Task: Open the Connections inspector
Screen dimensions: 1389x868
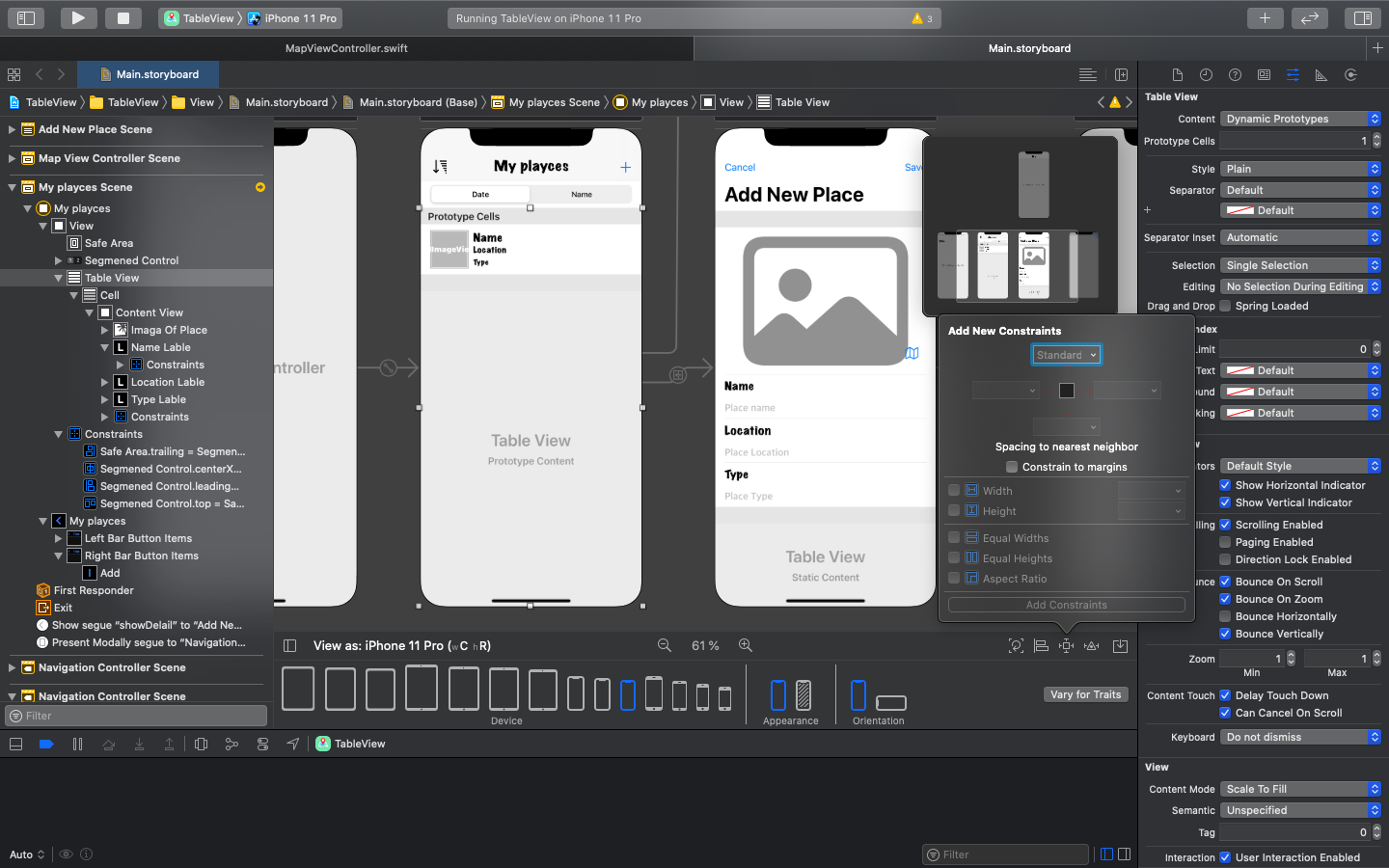Action: tap(1350, 74)
